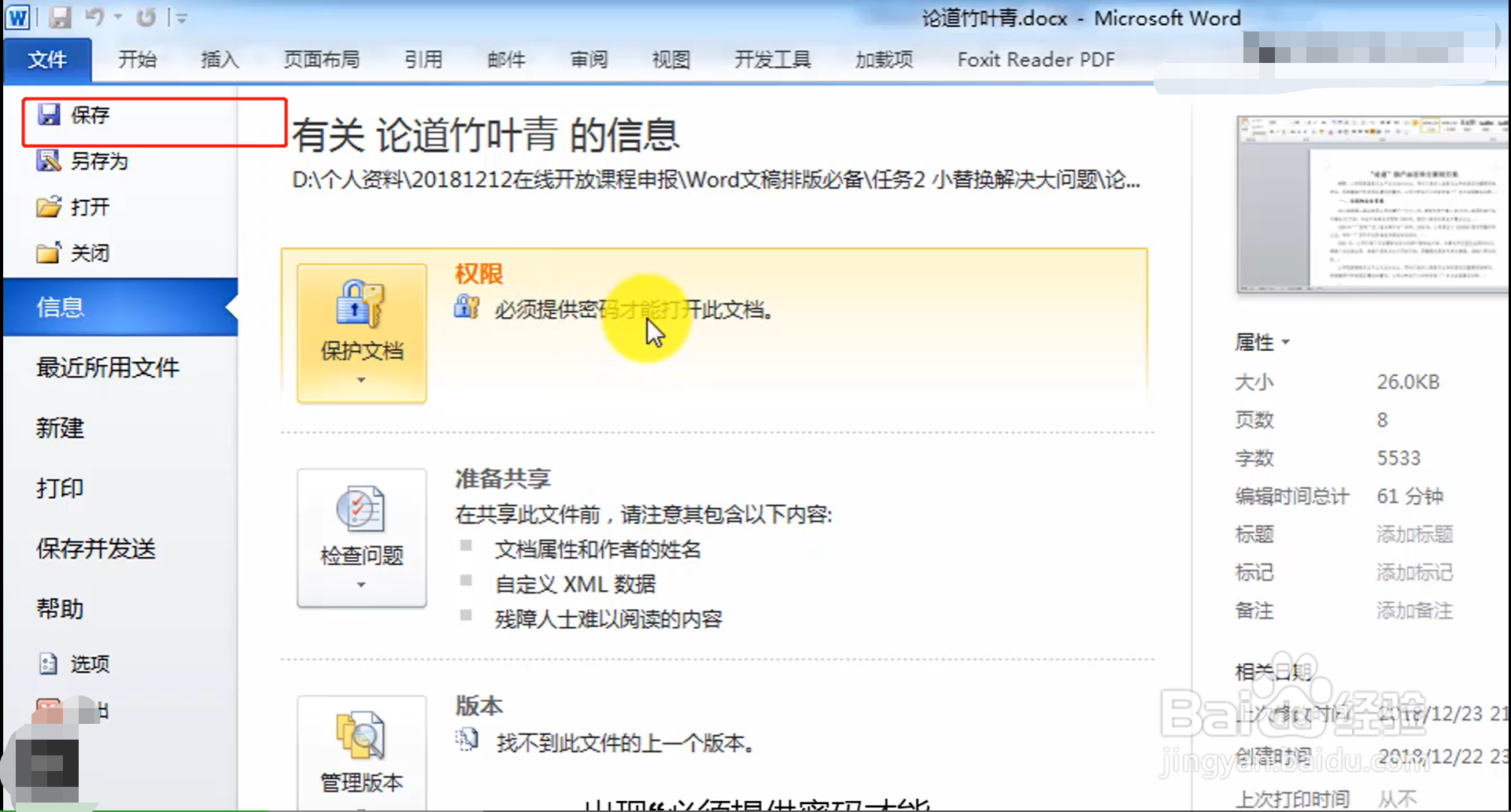Click the 管理版本 document icon
The height and width of the screenshot is (812, 1511).
point(360,735)
